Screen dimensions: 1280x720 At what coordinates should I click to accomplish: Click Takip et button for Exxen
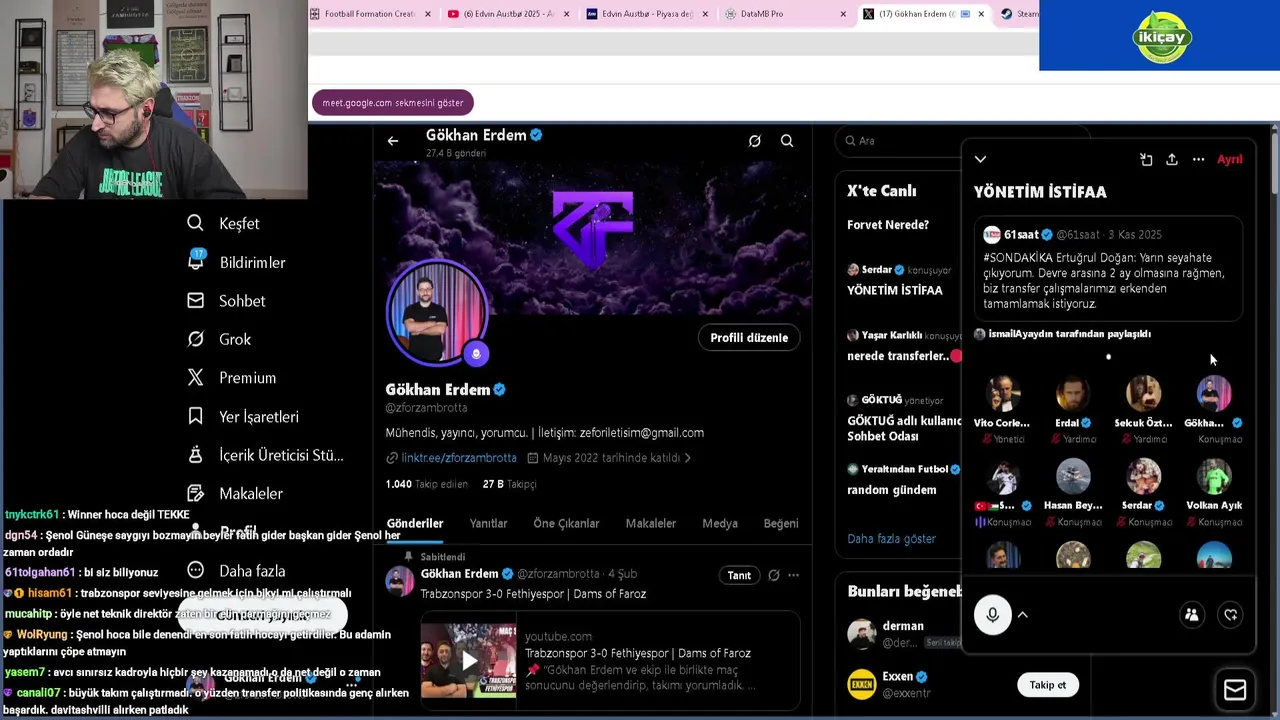[x=1048, y=685]
